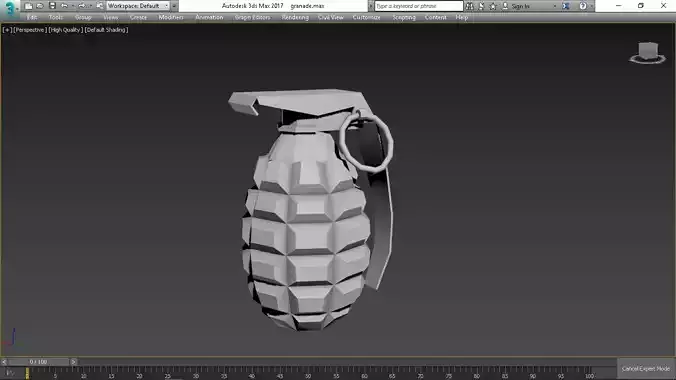Click the Open File icon

(40, 6)
